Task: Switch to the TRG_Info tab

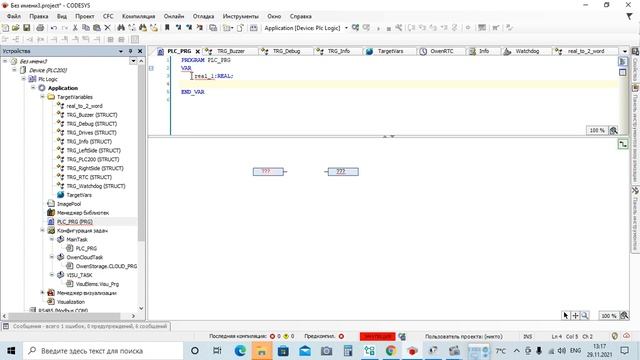Action: (338, 51)
